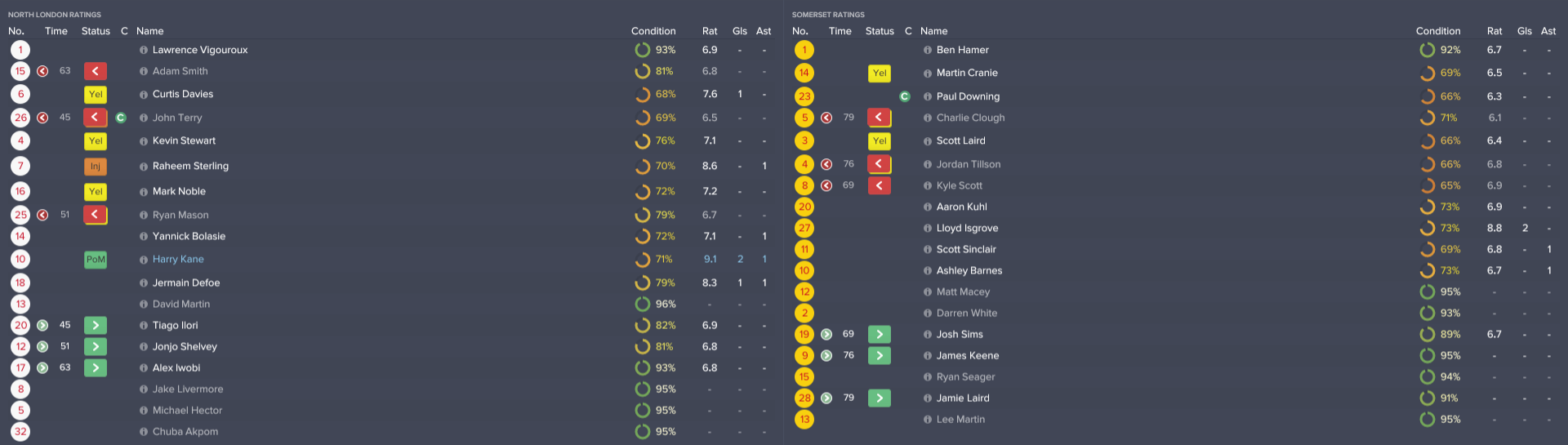Click Martin Cranie's yellow card badge
This screenshot has height=445, width=1568.
[880, 73]
